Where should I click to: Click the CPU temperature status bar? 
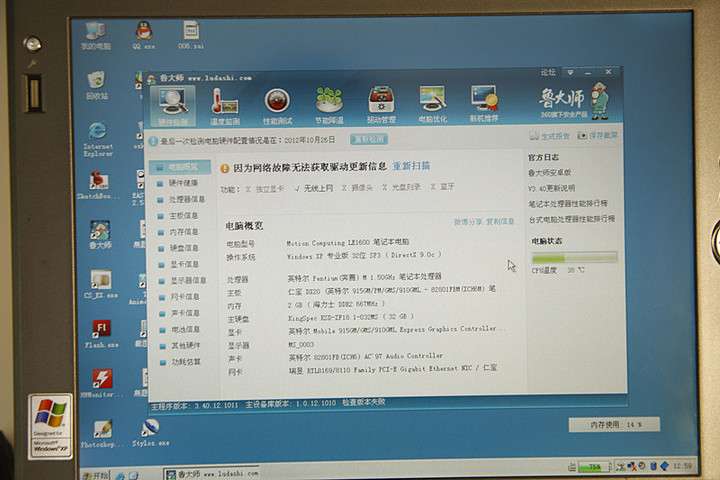point(574,258)
